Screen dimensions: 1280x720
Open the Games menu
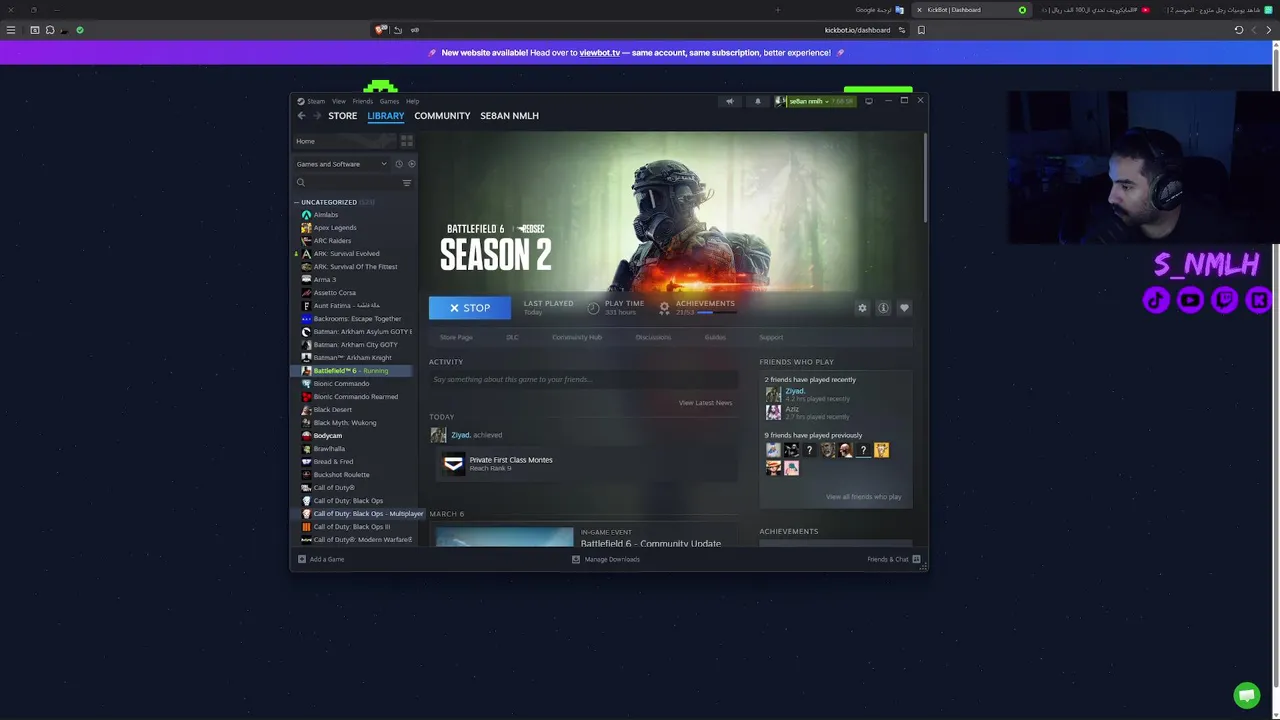389,101
